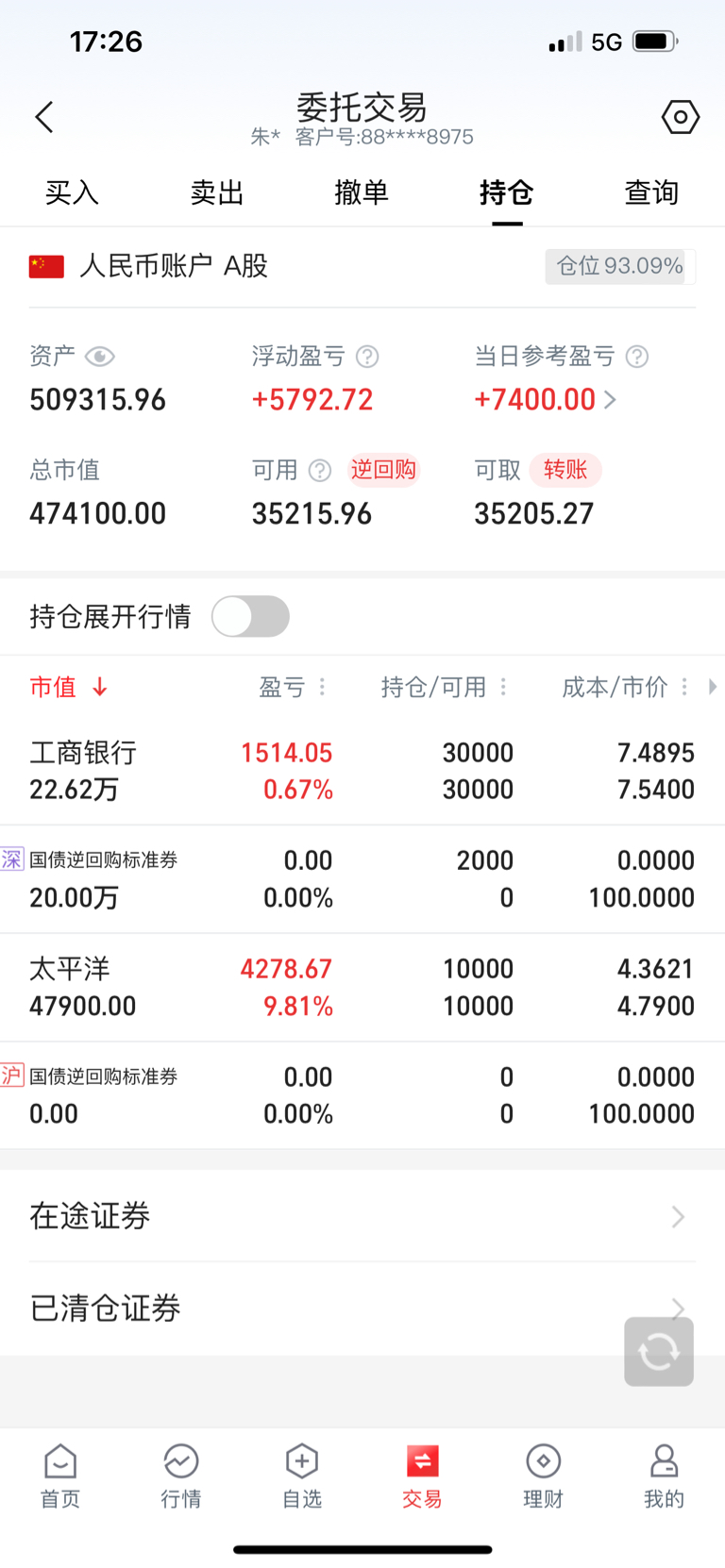
Task: Open settings hexagon icon
Action: pos(681,117)
